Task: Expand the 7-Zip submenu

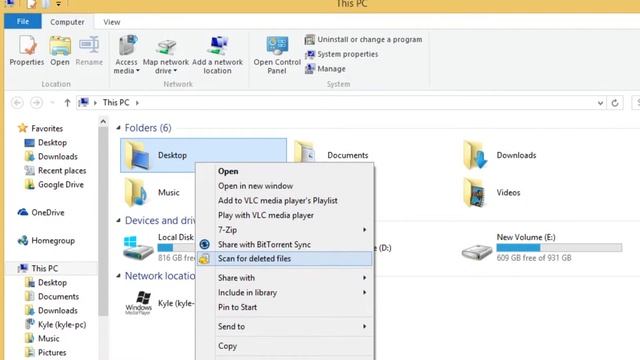Action: 284,230
